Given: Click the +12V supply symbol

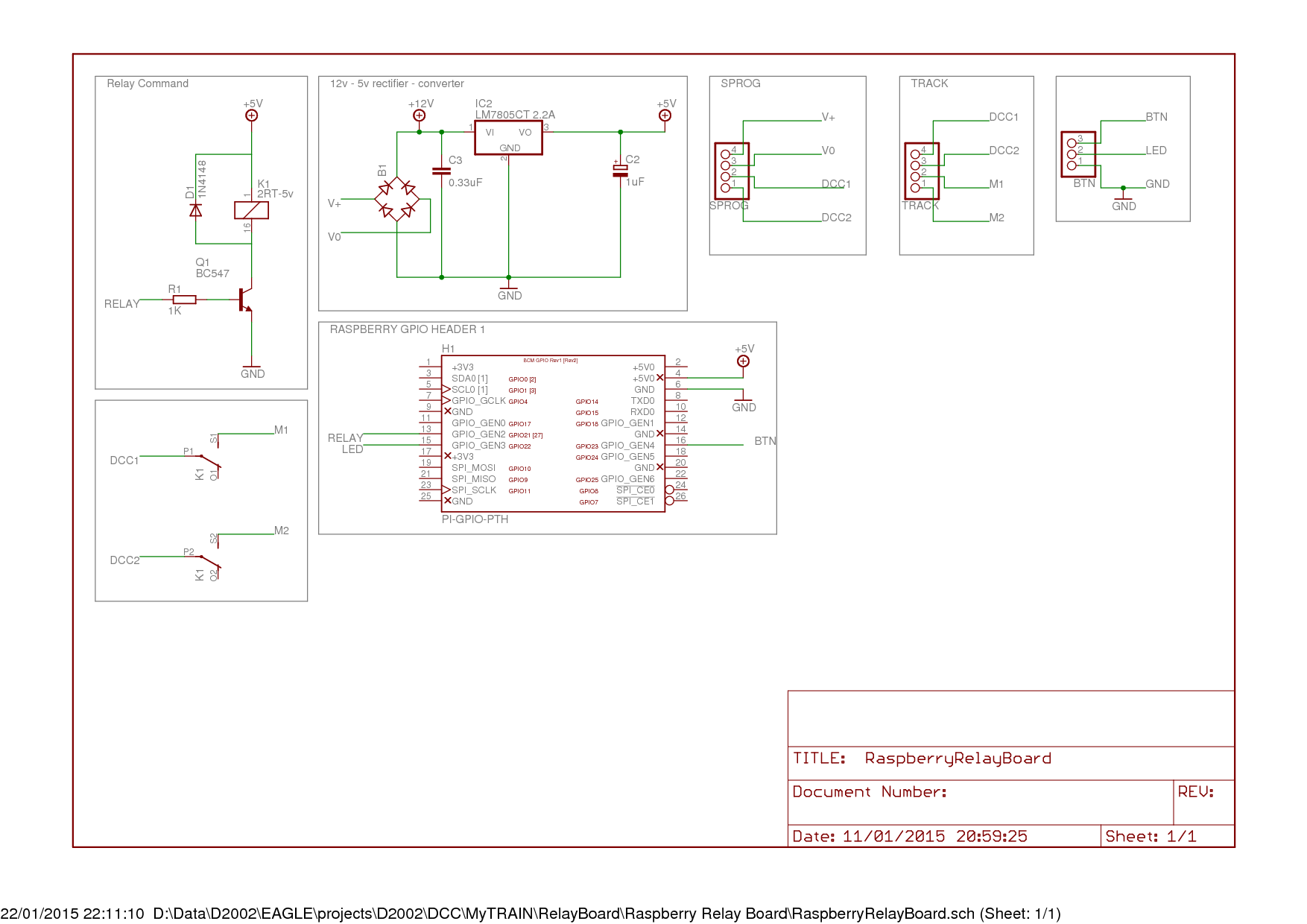Looking at the screenshot, I should (420, 115).
